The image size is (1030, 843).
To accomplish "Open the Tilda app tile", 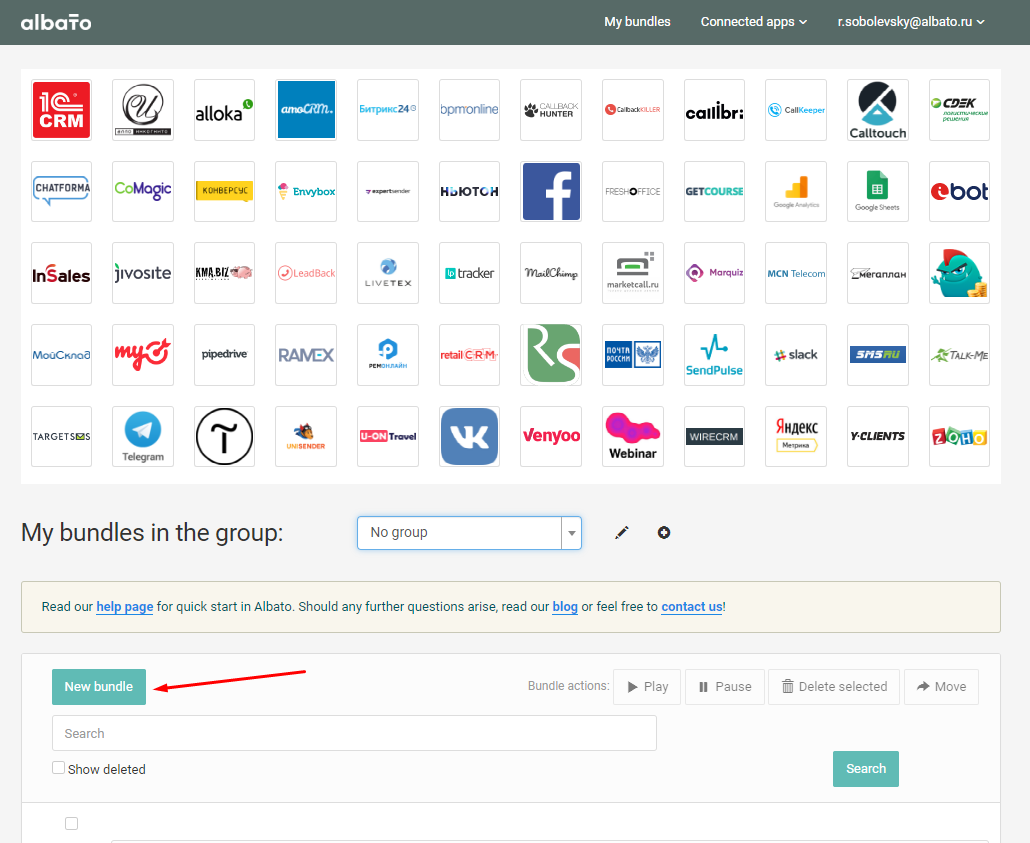I will coord(225,436).
